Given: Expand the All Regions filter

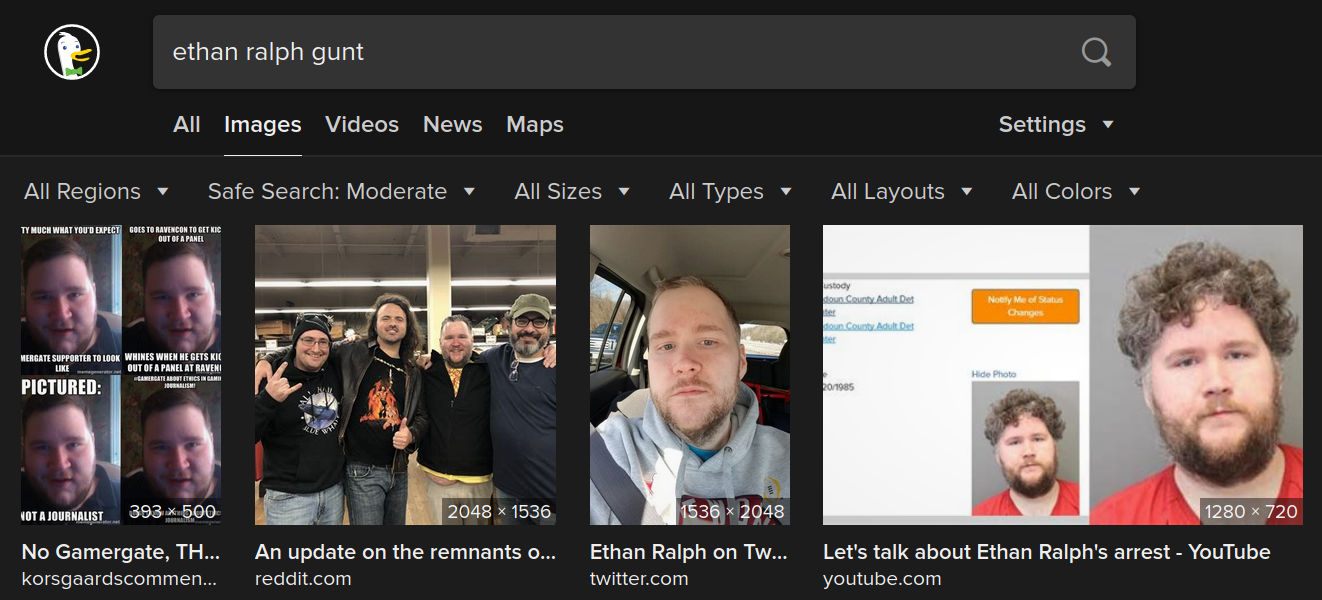Looking at the screenshot, I should tap(96, 192).
